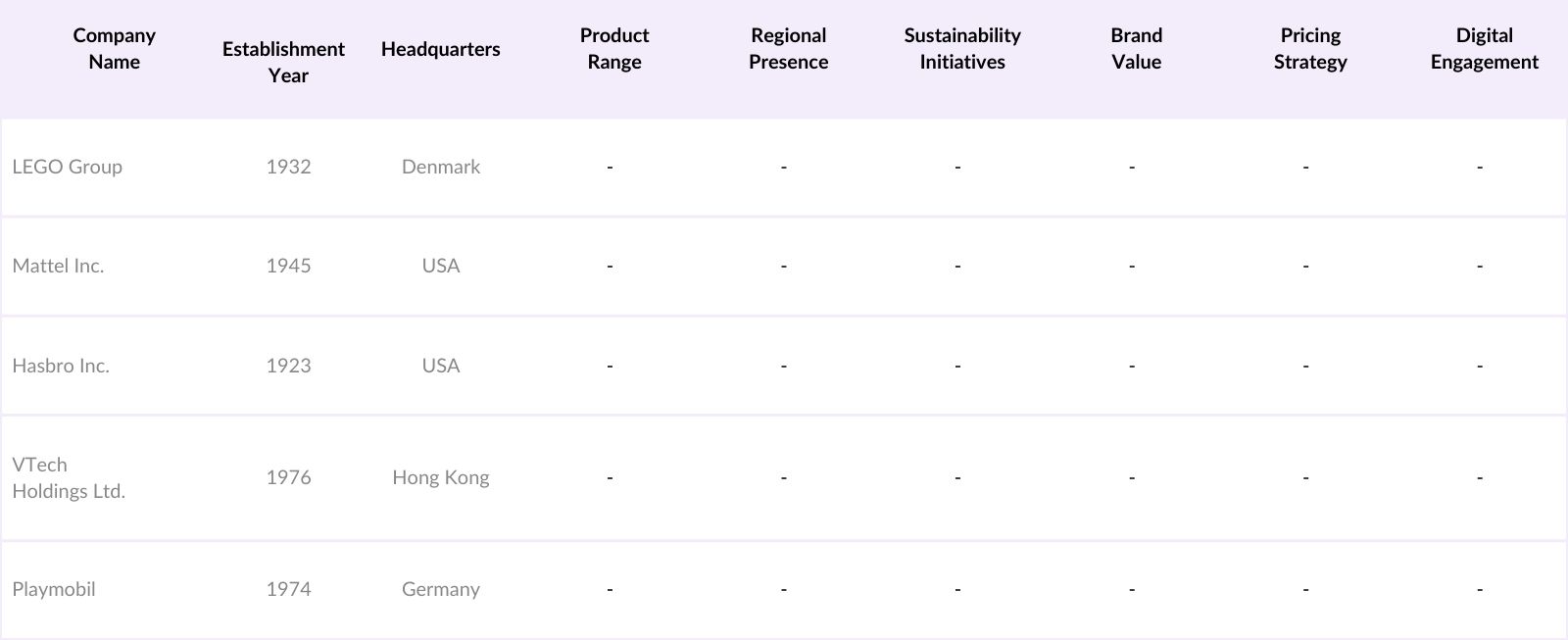This screenshot has height=640, width=1568.
Task: Click the 1932 establishment year cell
Action: (x=288, y=167)
